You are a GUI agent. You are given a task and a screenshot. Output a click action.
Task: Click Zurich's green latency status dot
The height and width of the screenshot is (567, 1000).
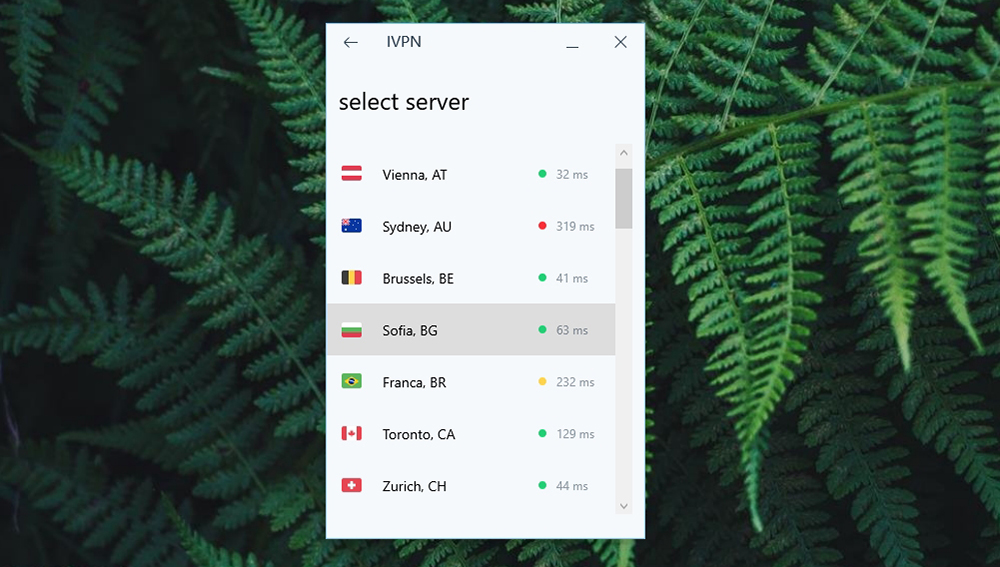coord(542,485)
